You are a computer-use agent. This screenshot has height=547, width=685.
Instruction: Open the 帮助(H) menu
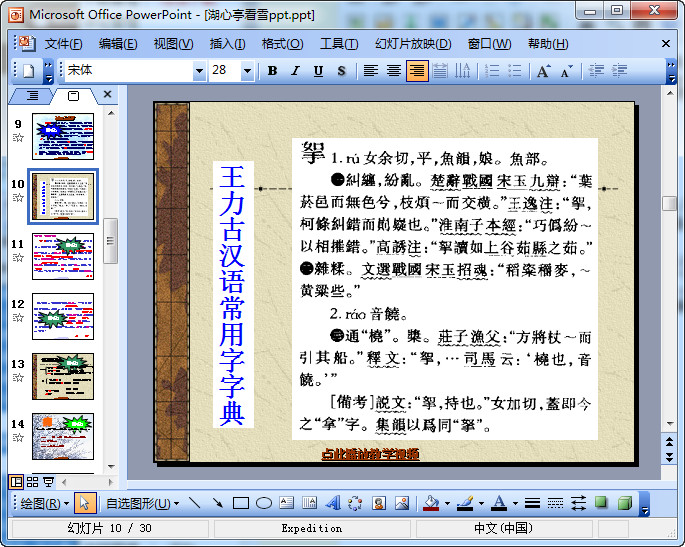pos(548,44)
